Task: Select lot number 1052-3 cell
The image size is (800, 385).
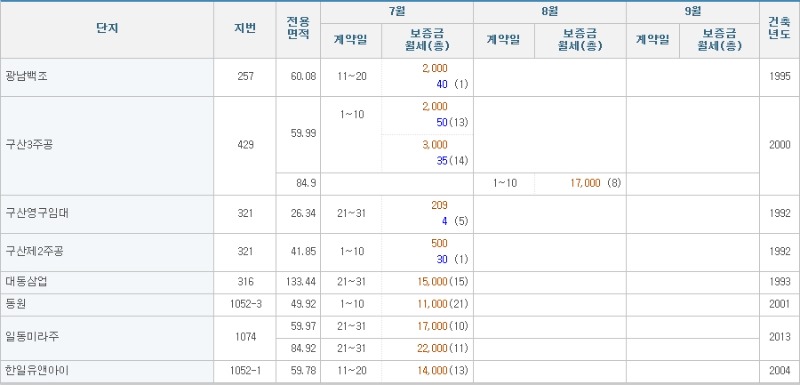Action: coord(245,304)
